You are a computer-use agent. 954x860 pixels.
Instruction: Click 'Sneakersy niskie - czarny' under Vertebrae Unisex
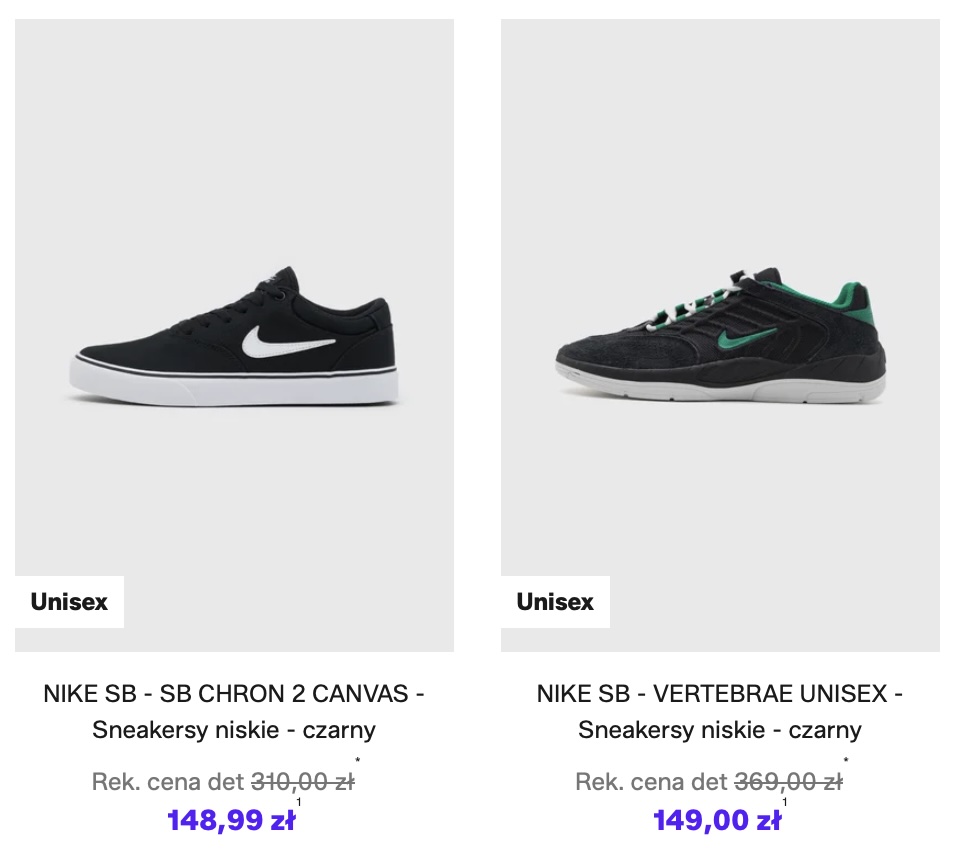[x=720, y=729]
